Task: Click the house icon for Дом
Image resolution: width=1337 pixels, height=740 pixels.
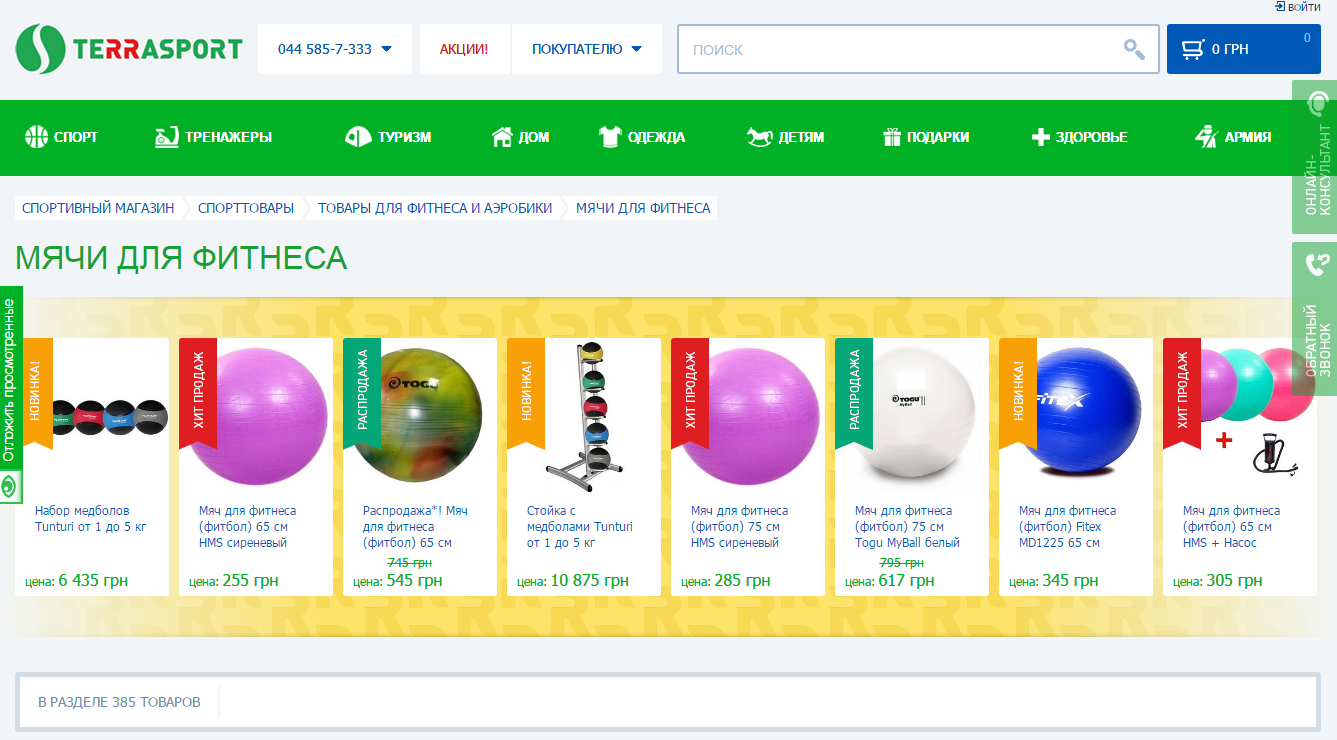Action: point(502,137)
